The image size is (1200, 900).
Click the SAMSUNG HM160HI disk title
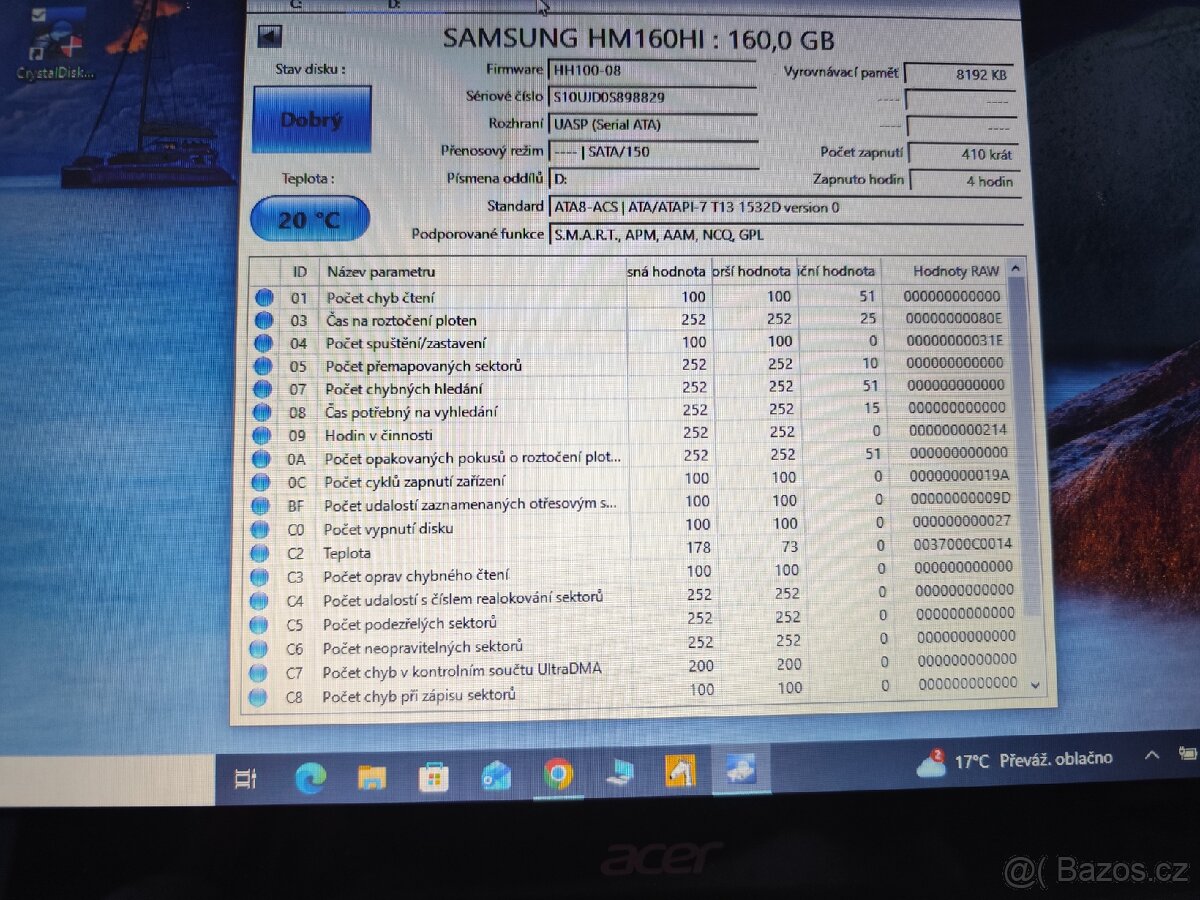tap(638, 39)
